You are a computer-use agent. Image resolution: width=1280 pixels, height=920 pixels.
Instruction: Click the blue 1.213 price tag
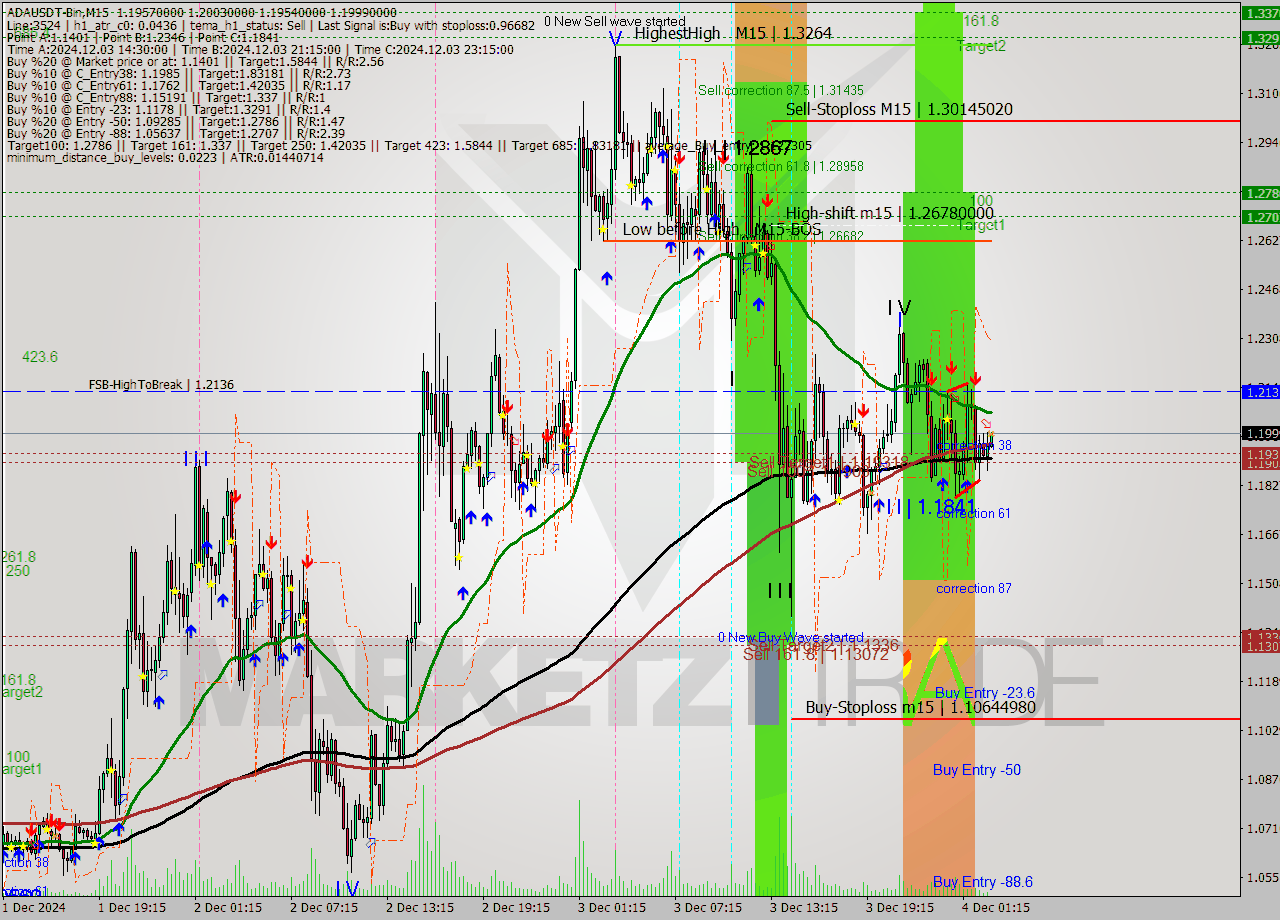click(x=1260, y=392)
